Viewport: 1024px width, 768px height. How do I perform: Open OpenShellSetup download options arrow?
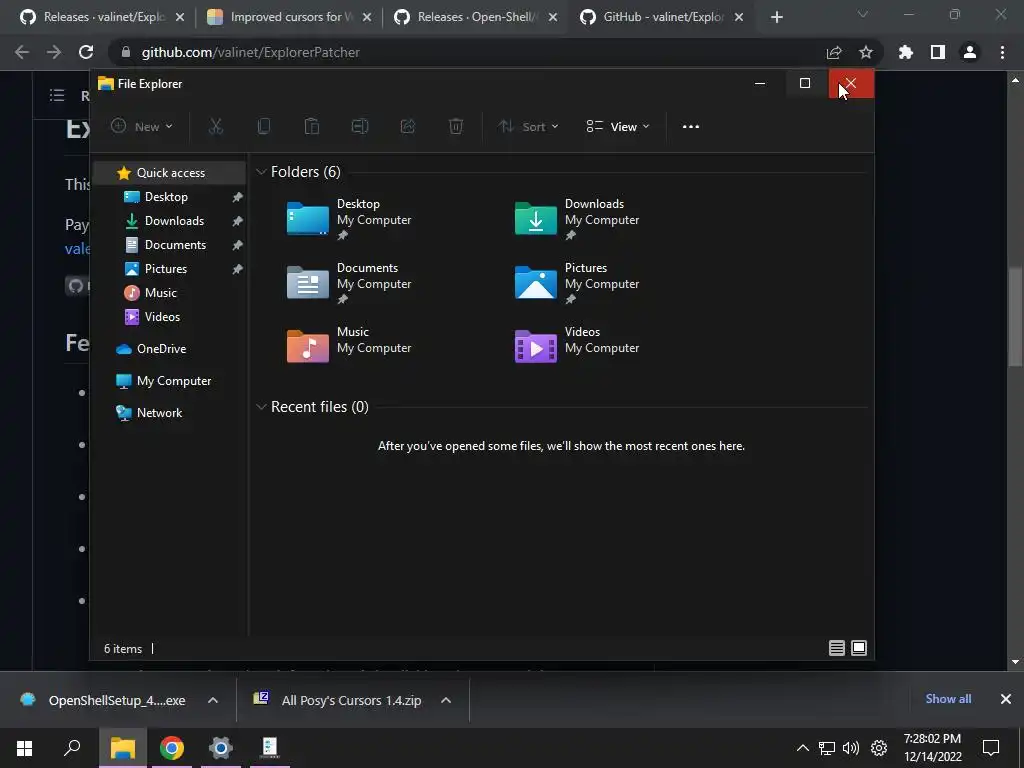[x=213, y=700]
